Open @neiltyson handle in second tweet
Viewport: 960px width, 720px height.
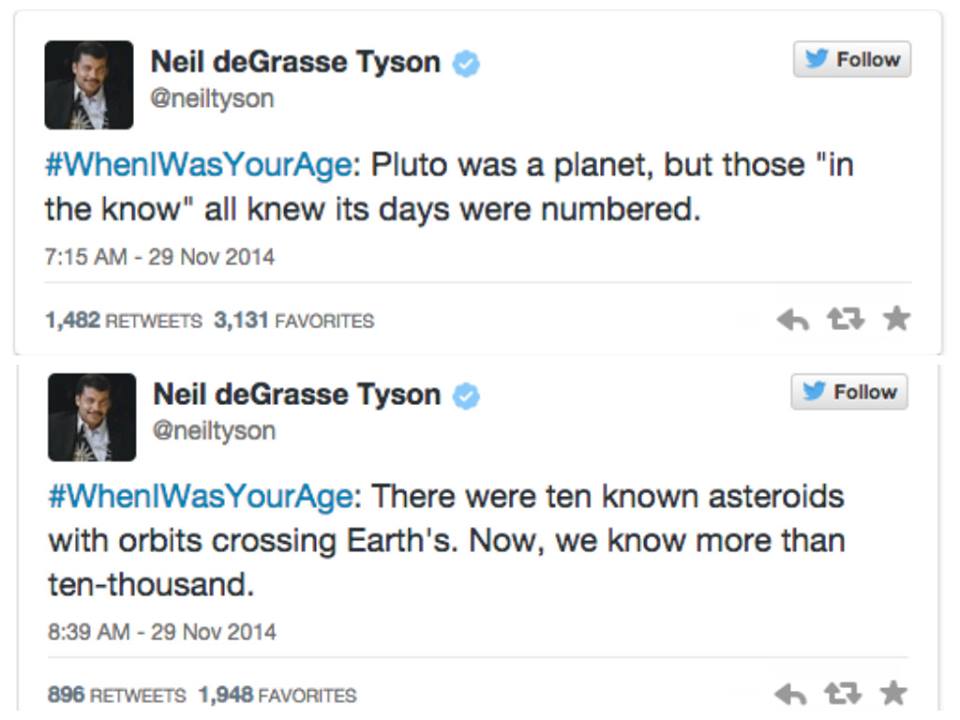pos(214,431)
